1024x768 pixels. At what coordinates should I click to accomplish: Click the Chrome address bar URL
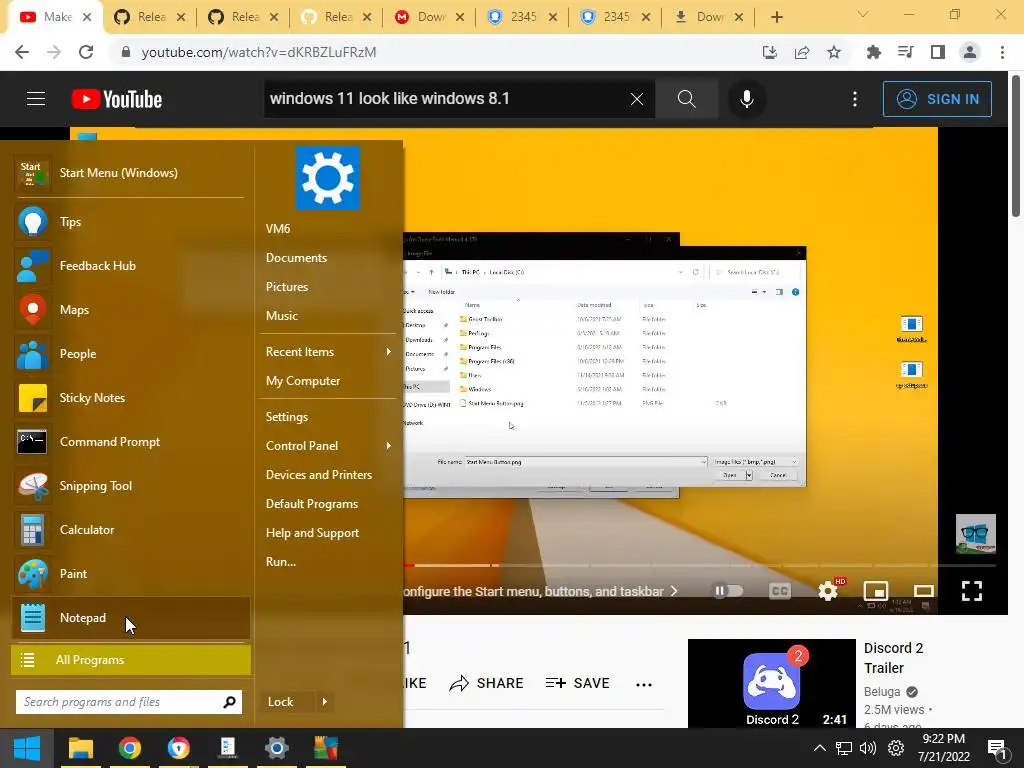coord(259,52)
